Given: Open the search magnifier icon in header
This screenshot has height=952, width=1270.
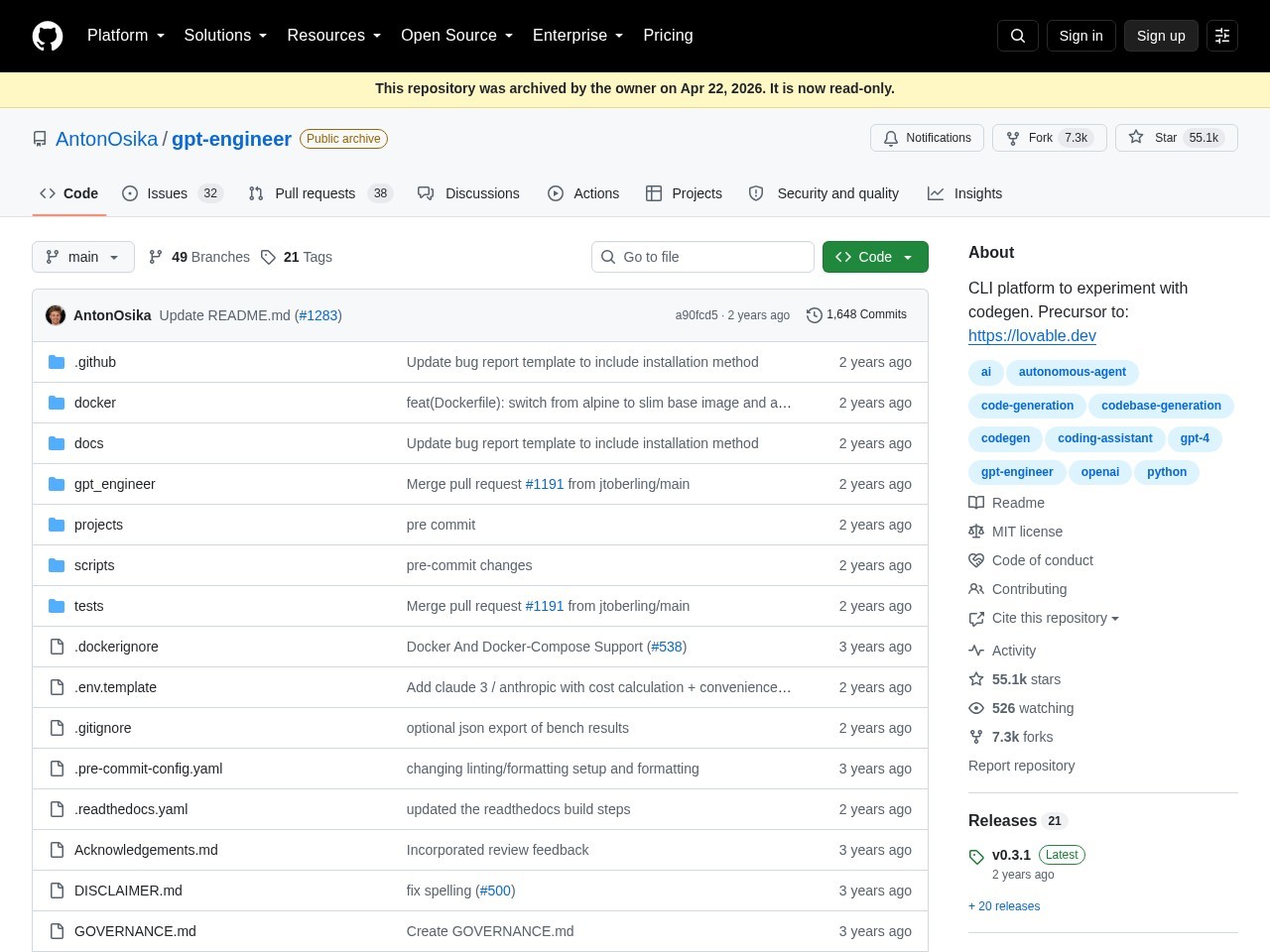Looking at the screenshot, I should (1018, 36).
